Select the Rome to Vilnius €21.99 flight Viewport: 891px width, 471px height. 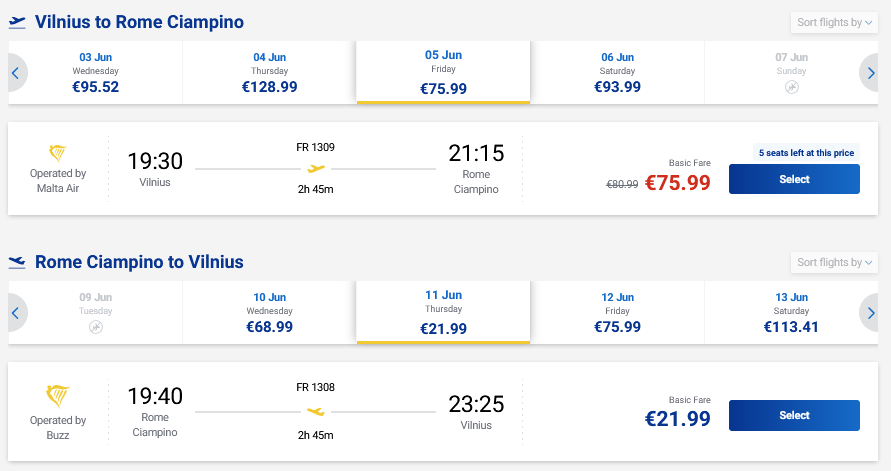[794, 415]
